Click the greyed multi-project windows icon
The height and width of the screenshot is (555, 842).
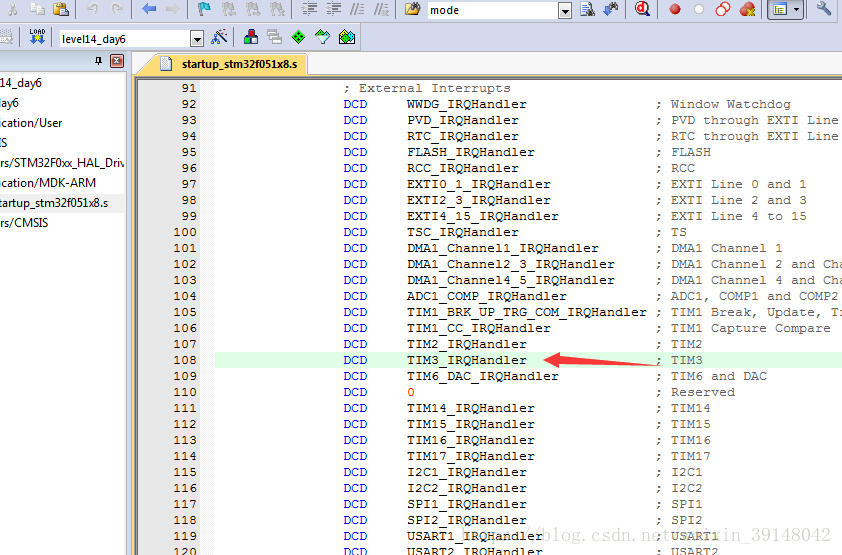pos(274,37)
